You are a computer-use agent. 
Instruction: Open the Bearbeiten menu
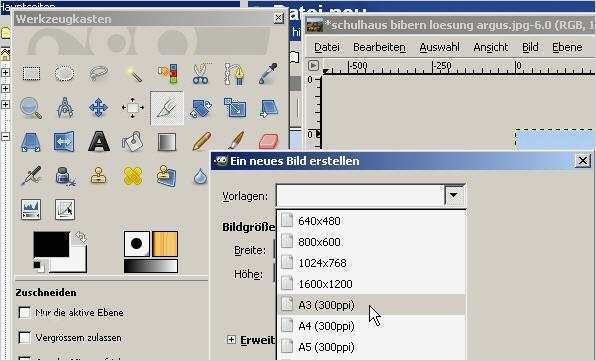(x=379, y=47)
